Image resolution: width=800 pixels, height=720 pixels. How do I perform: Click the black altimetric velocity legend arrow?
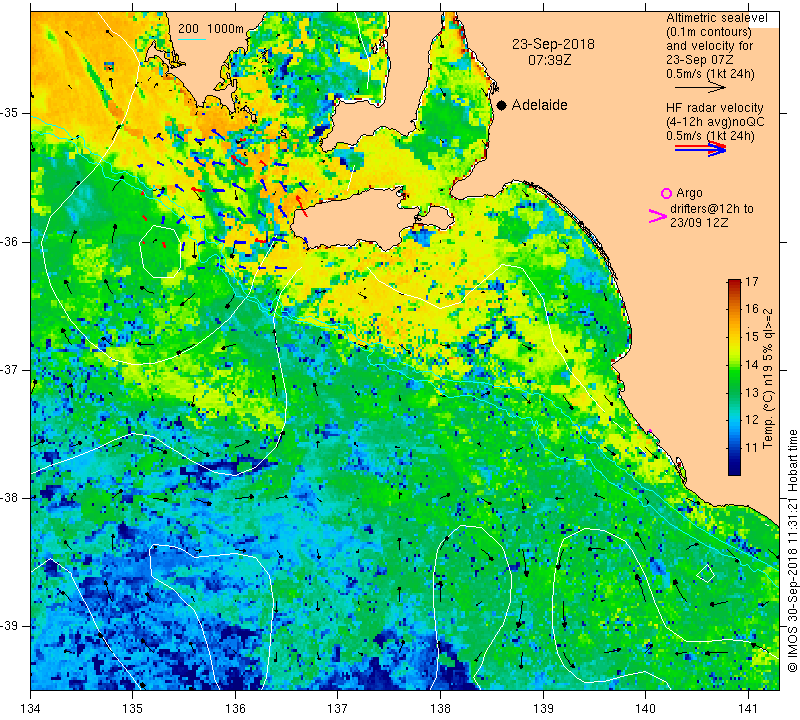click(x=700, y=88)
